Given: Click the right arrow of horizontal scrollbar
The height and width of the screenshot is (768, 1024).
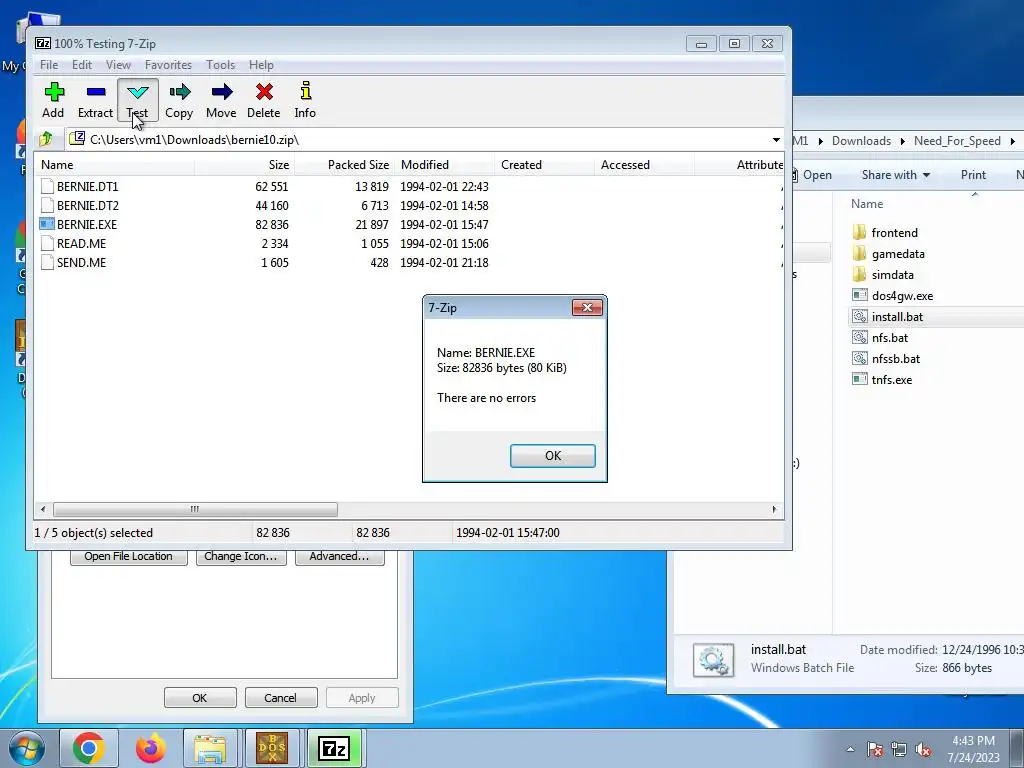Looking at the screenshot, I should coord(775,509).
